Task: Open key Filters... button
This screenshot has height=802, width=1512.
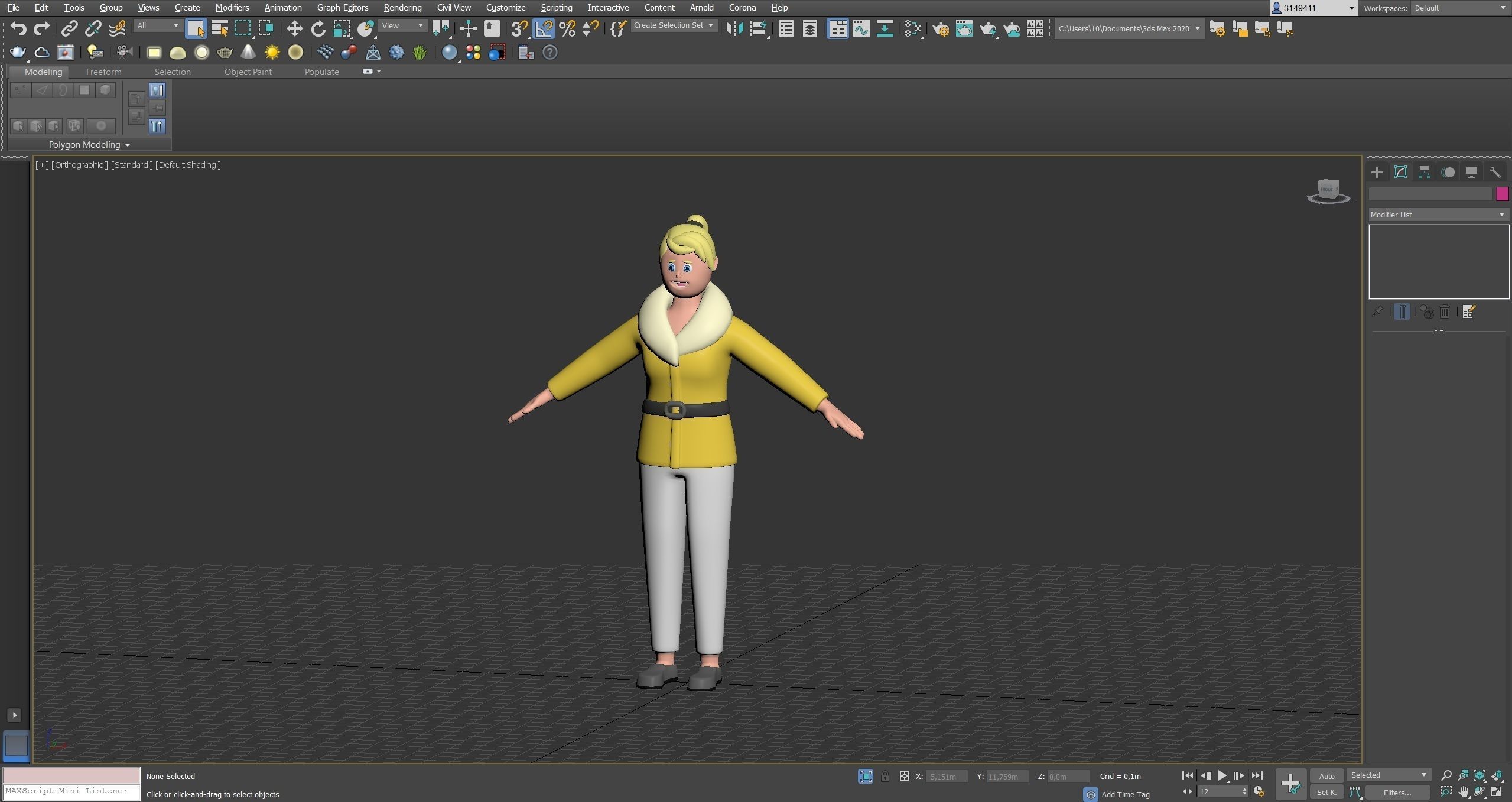Action: point(1397,793)
